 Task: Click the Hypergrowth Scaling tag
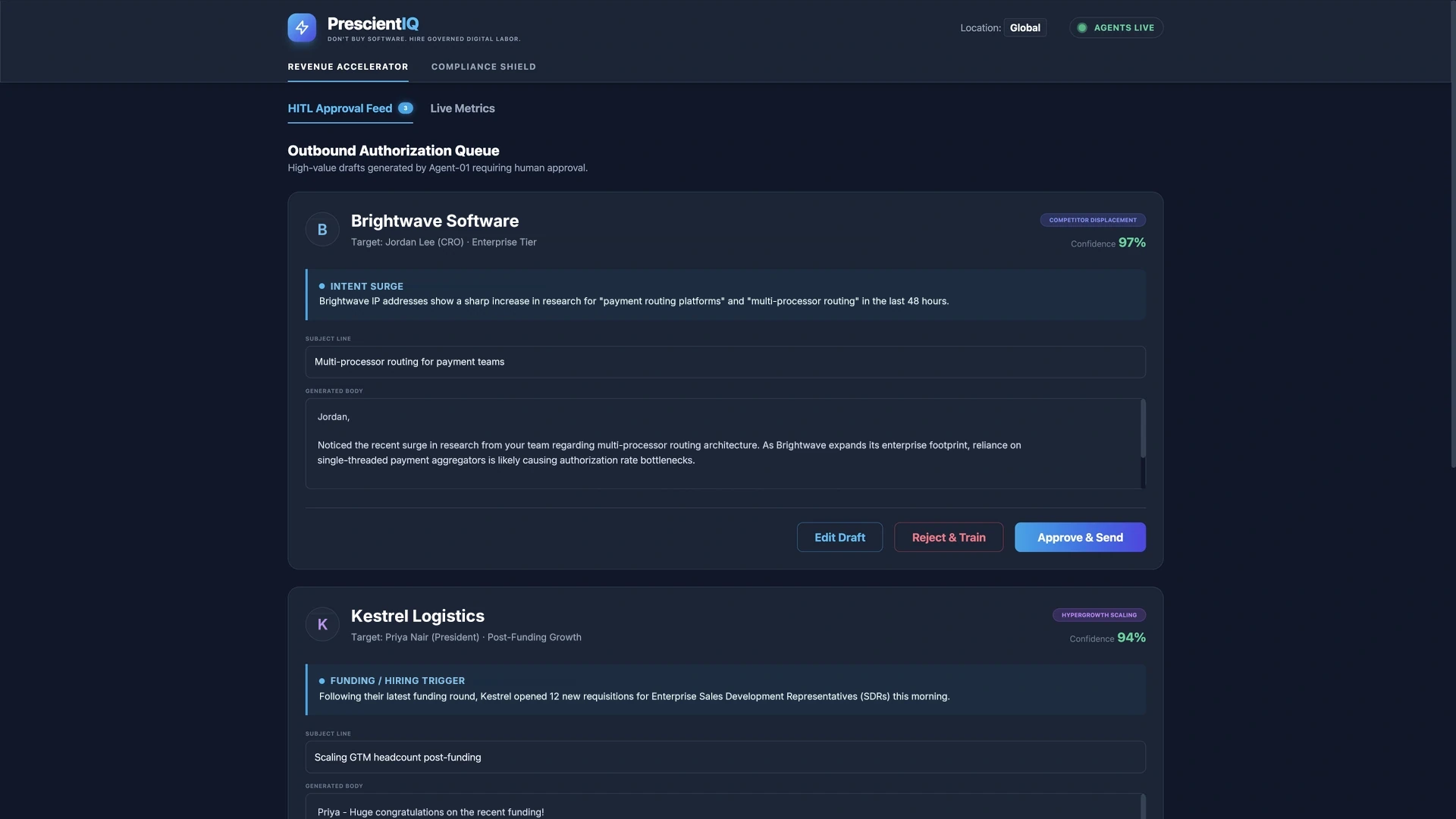pyautogui.click(x=1099, y=615)
